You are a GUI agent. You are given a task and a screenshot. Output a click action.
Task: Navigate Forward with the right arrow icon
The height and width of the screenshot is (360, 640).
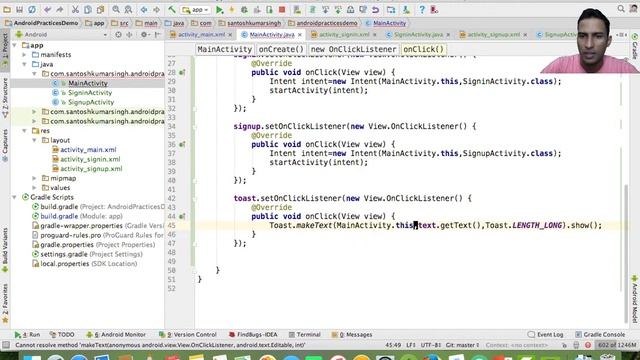pos(156,9)
